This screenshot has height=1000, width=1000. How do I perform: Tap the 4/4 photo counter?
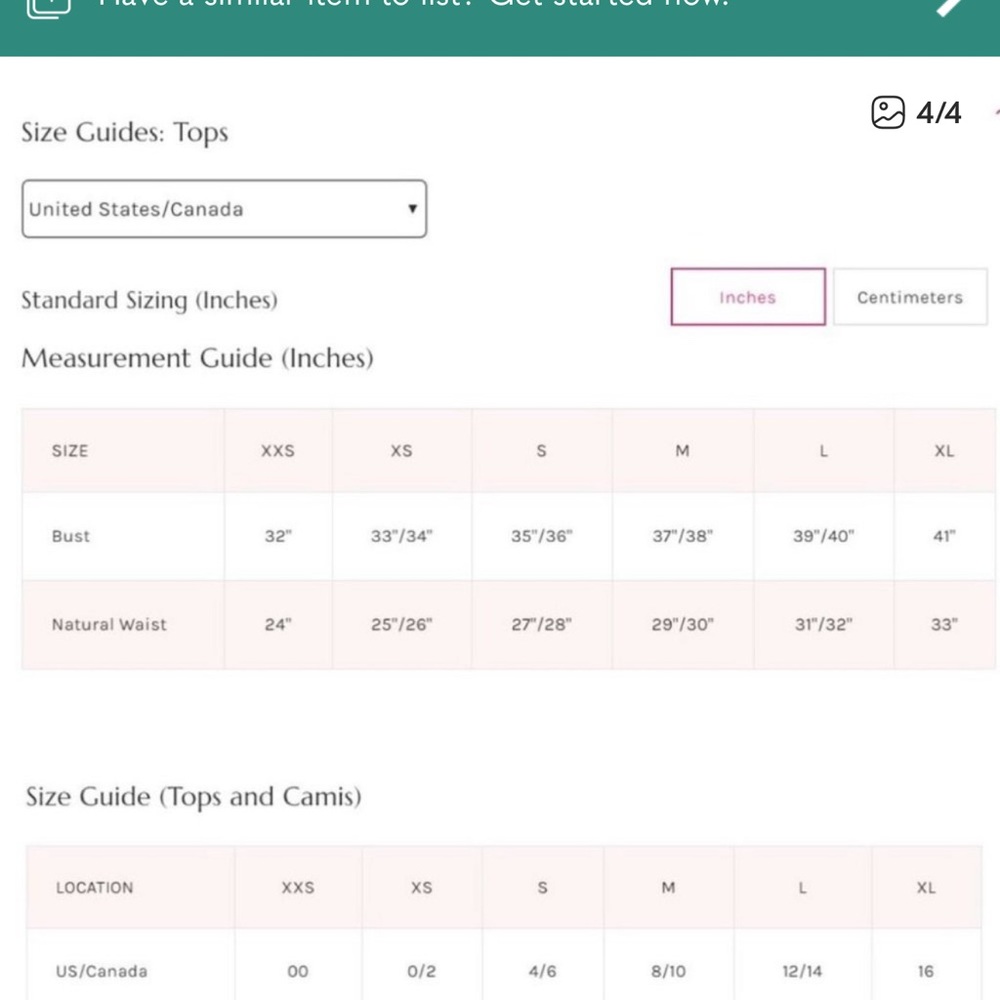pos(938,113)
